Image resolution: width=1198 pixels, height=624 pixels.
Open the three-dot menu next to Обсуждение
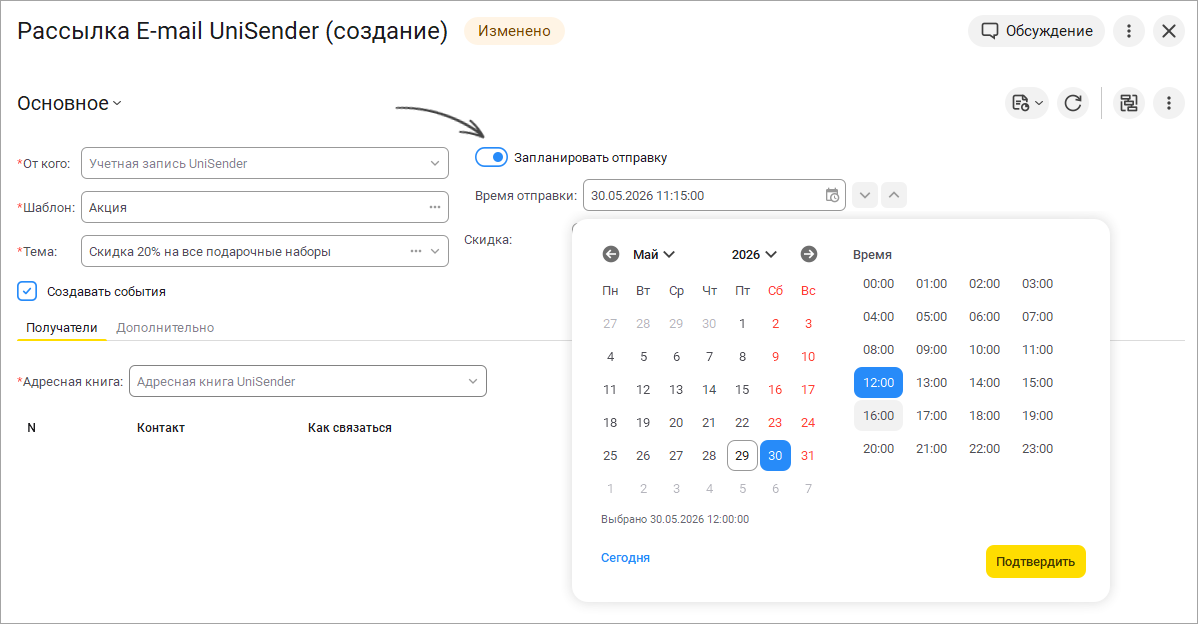click(1128, 31)
